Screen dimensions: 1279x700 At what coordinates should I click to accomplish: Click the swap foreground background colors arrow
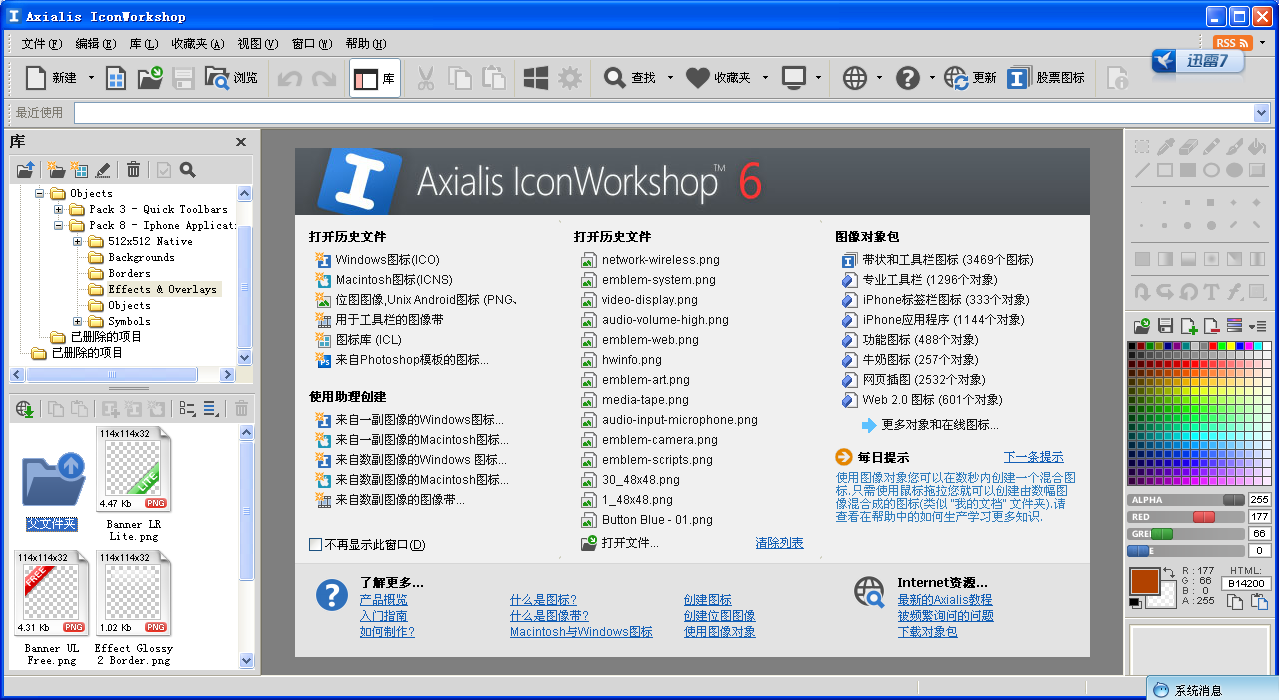coord(1168,572)
